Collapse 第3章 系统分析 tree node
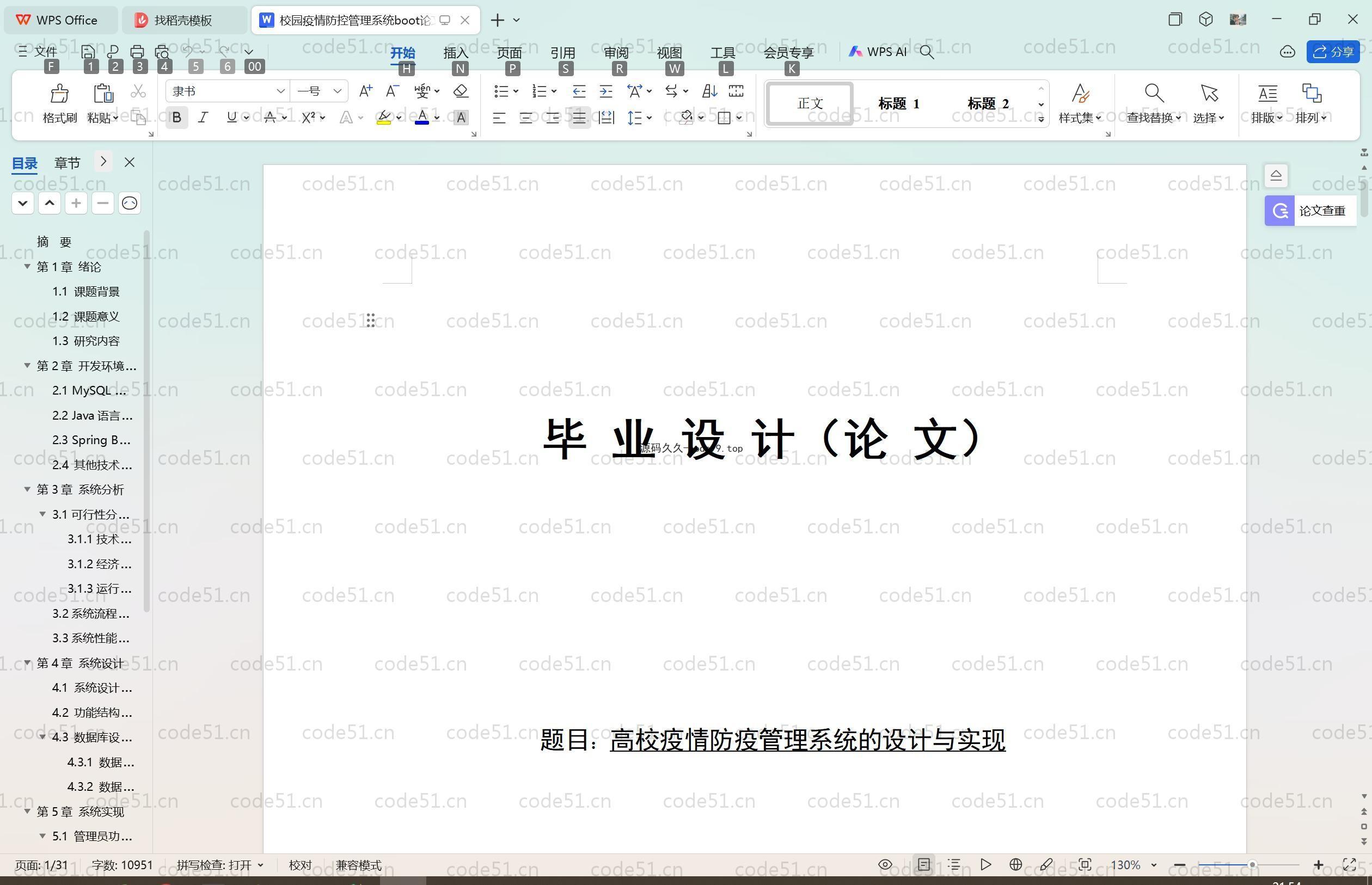The image size is (1372, 885). 27,489
